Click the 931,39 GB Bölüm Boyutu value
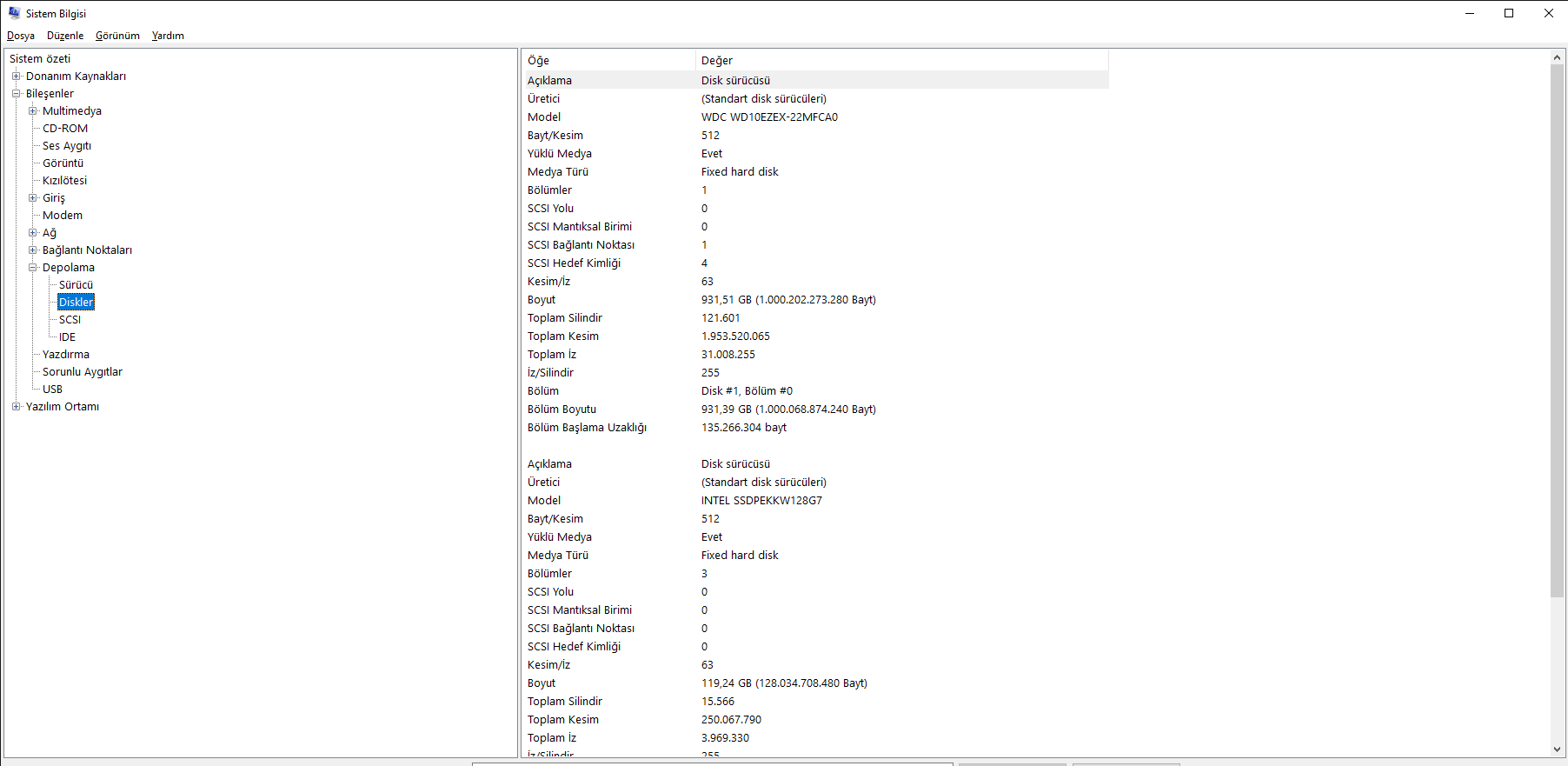This screenshot has height=766, width=1568. 788,410
